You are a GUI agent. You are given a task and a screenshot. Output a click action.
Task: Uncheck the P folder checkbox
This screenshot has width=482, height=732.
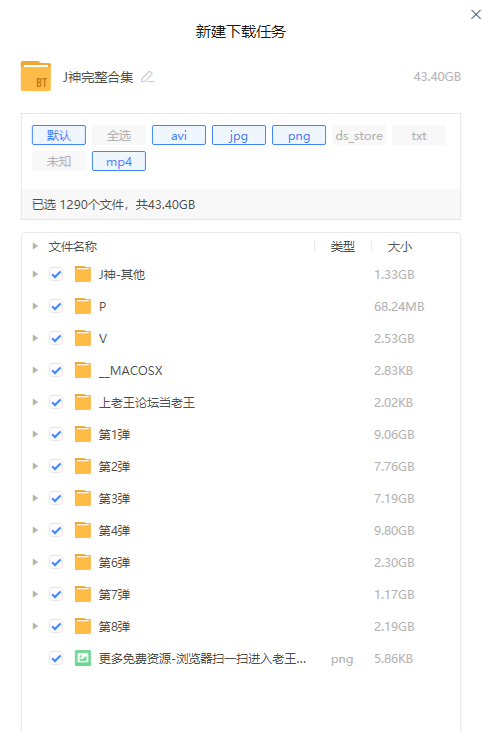(x=56, y=306)
